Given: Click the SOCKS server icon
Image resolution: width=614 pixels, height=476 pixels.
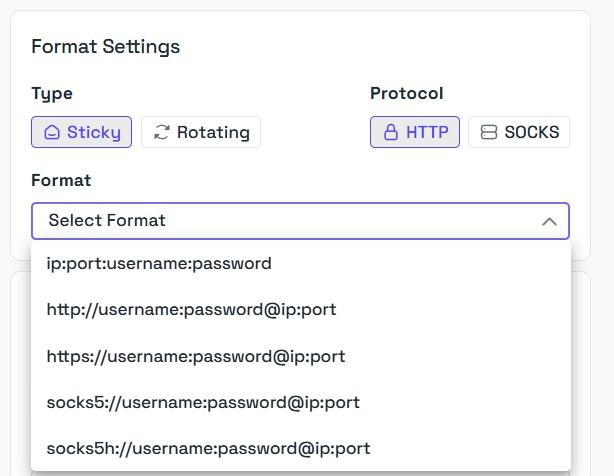Looking at the screenshot, I should pos(489,132).
